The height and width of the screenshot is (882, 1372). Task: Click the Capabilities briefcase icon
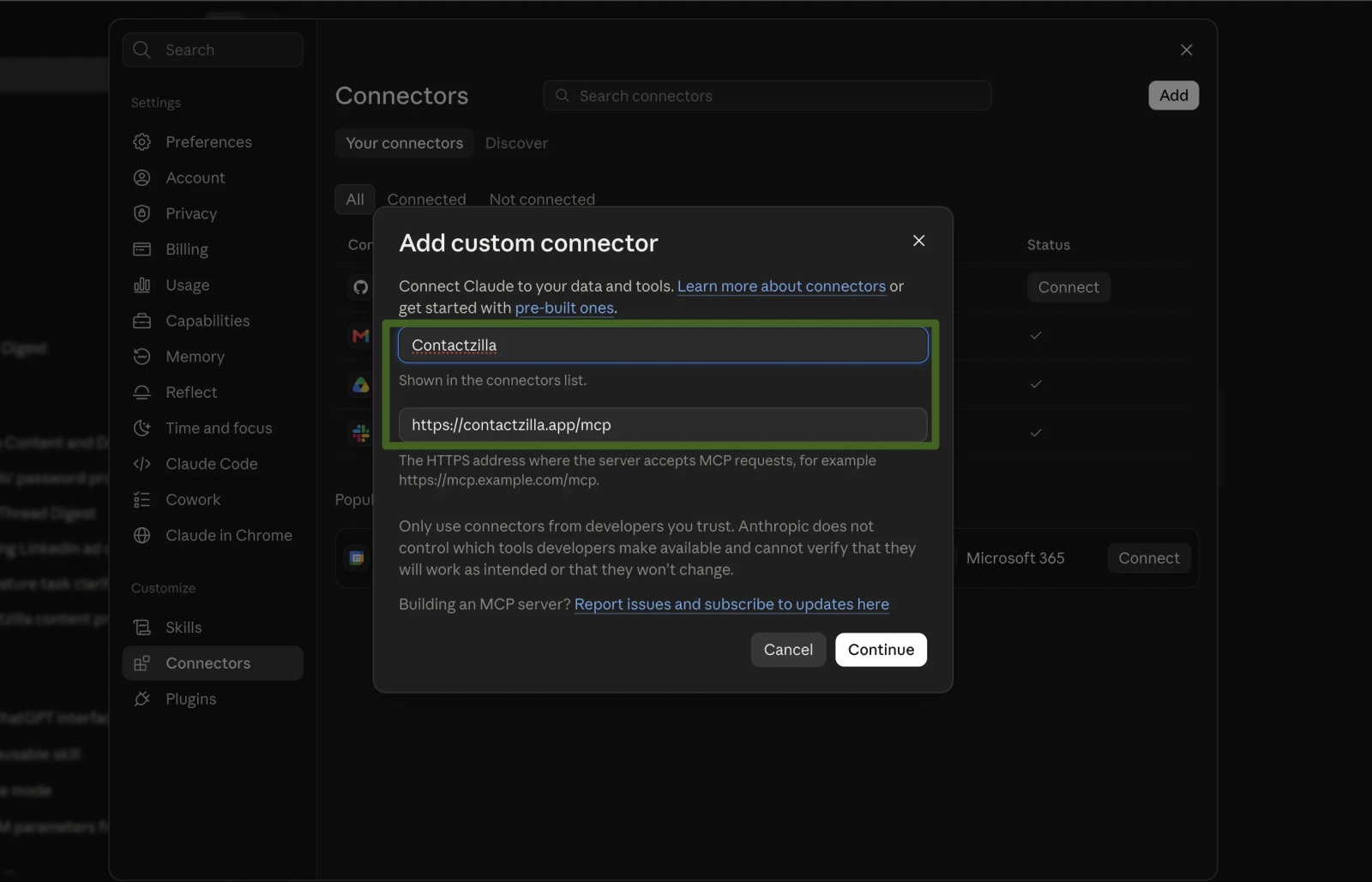coord(142,321)
